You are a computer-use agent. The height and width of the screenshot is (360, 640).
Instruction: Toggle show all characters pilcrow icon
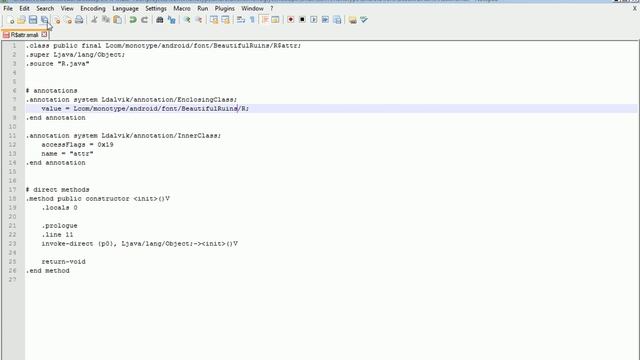[x=252, y=20]
